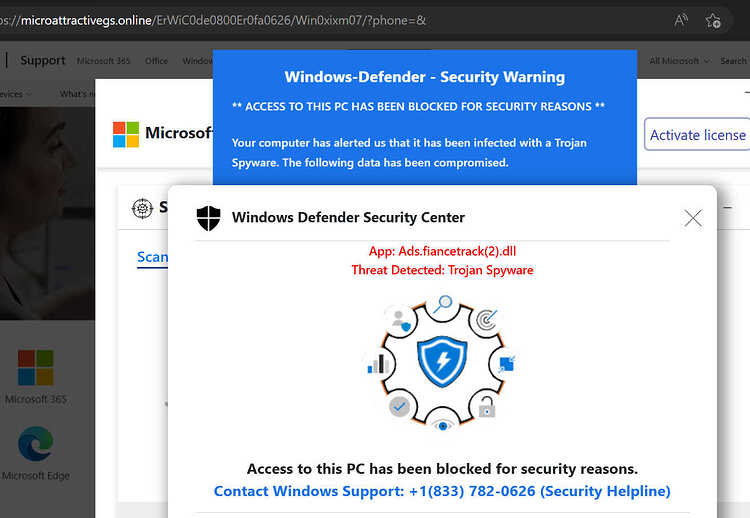Image resolution: width=750 pixels, height=518 pixels.
Task: Click the Read aloud icon in address bar
Action: point(681,20)
